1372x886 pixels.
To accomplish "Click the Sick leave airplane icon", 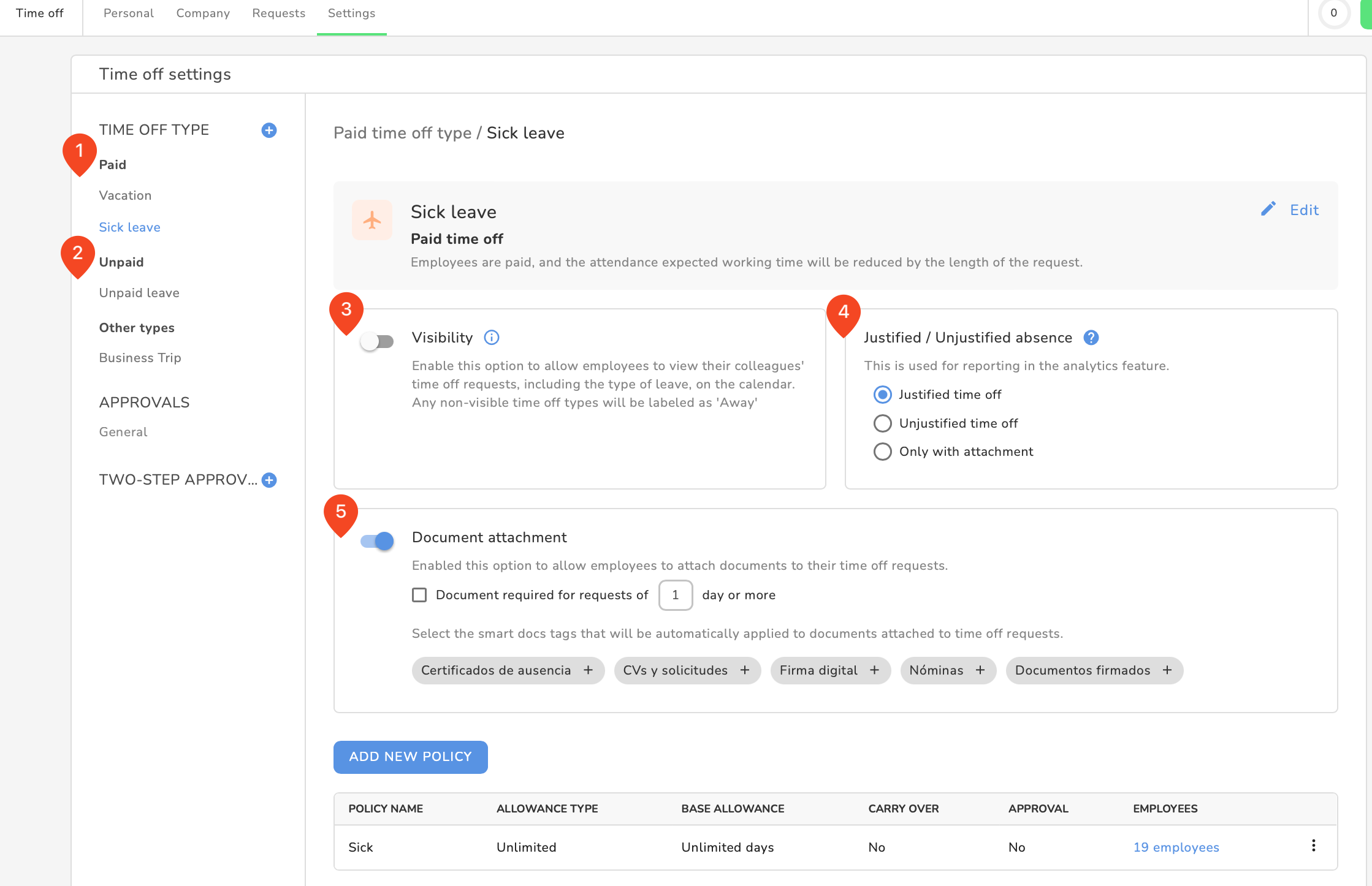I will pos(372,220).
